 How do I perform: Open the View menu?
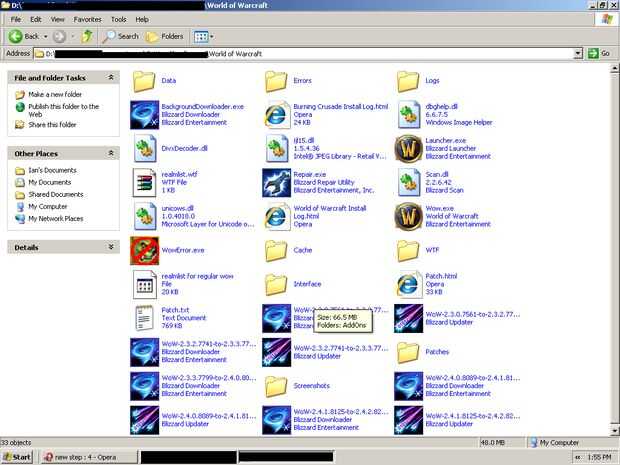coord(57,19)
